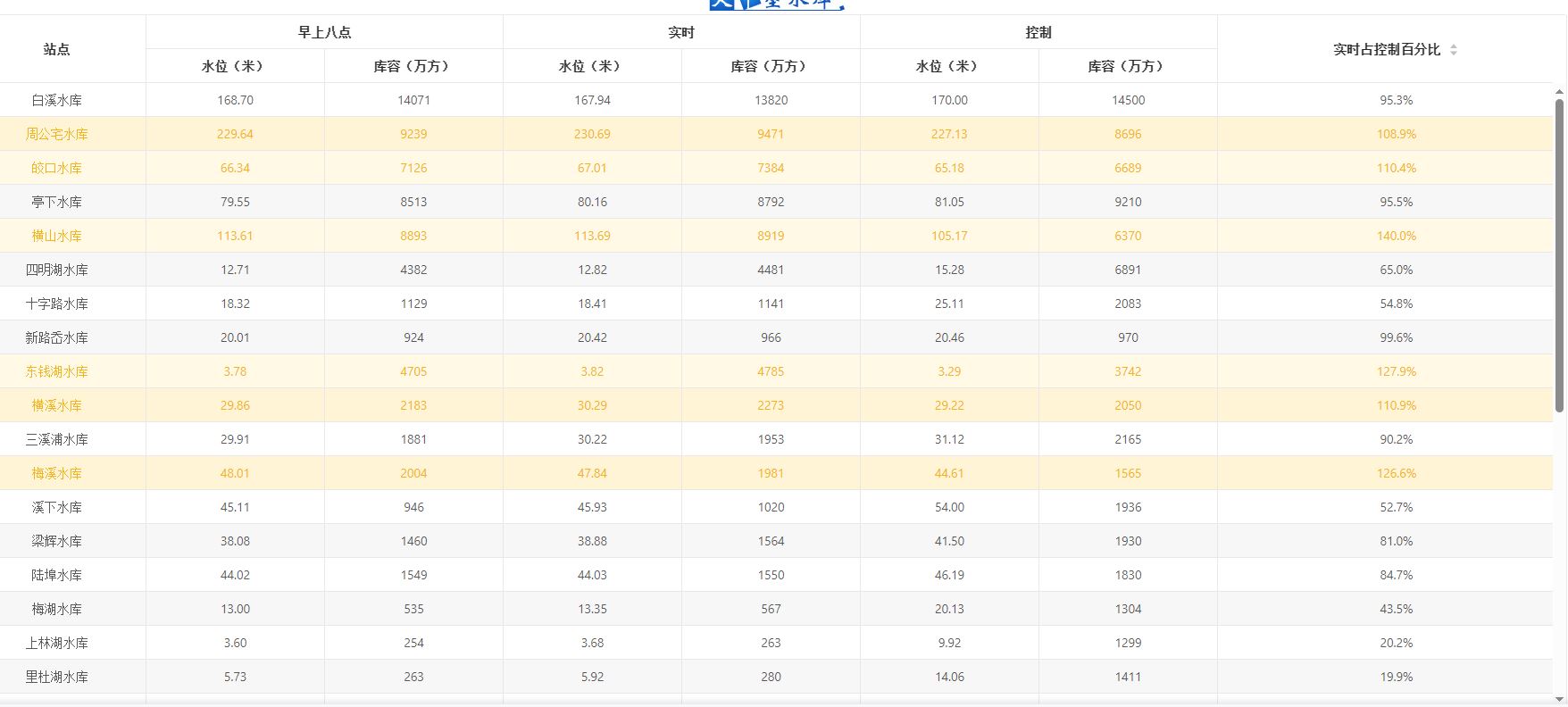Click 110.4% percentage for 皎口水库

pos(1396,168)
